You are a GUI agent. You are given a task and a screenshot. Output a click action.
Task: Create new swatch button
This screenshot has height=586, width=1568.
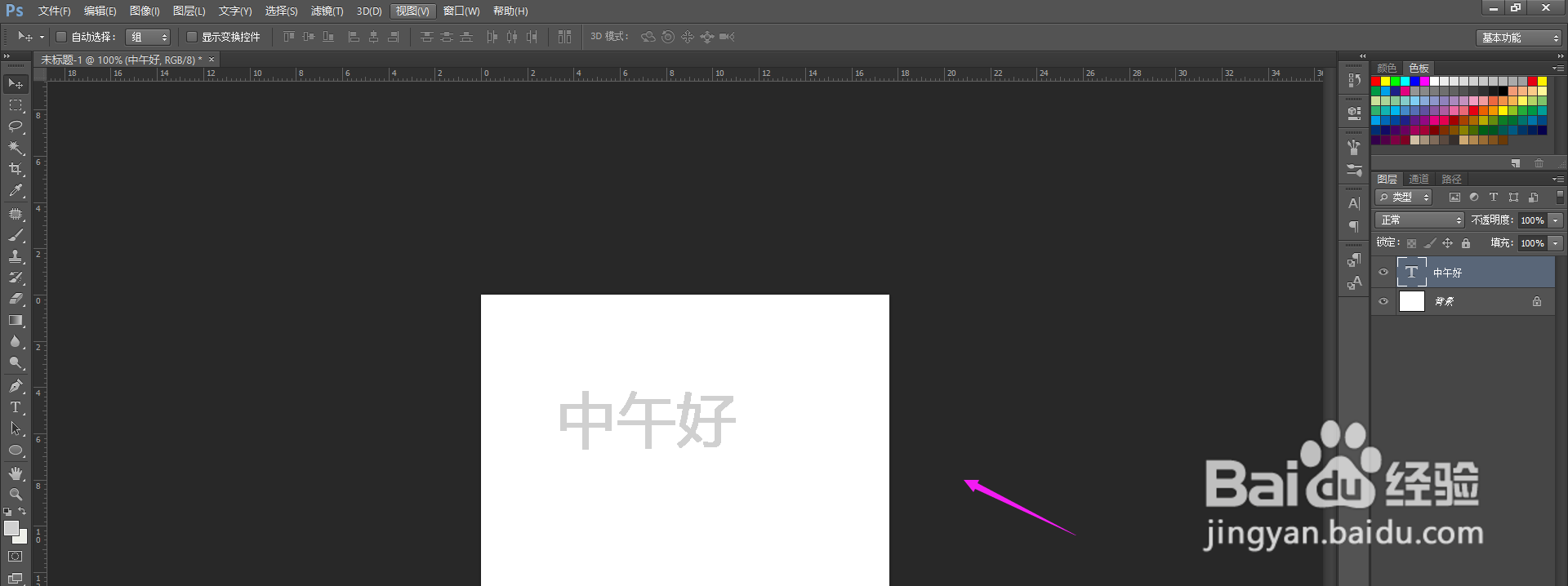[1516, 163]
